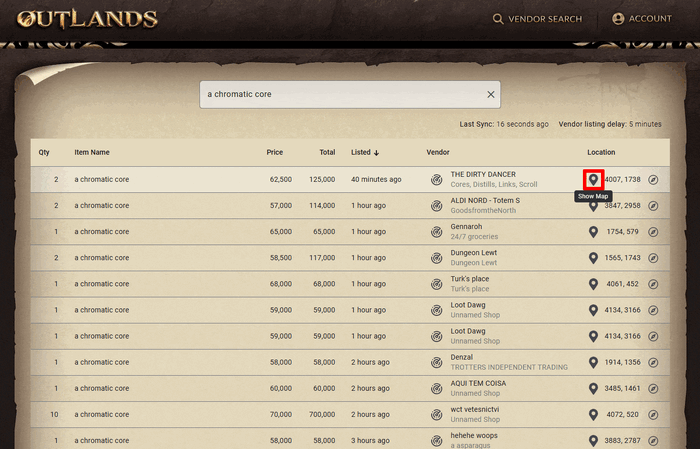
Task: Sort by the Qty column header
Action: [x=44, y=153]
